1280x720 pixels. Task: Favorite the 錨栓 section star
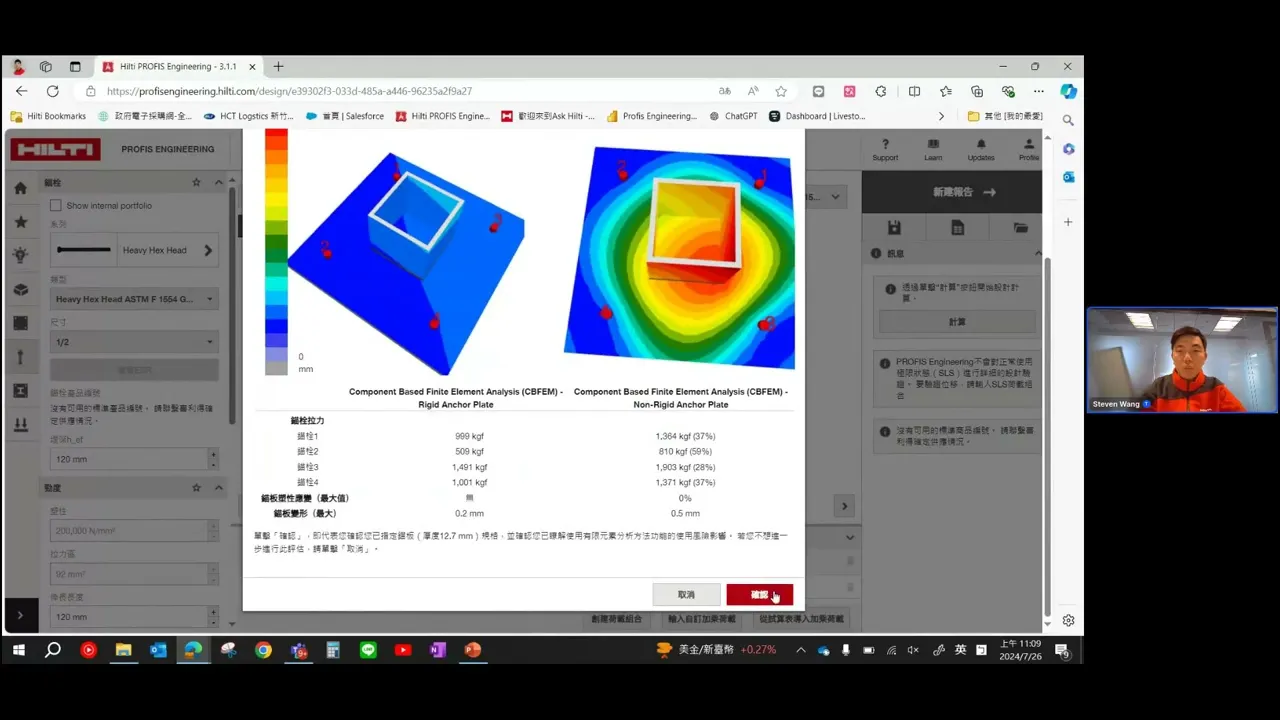(x=197, y=183)
